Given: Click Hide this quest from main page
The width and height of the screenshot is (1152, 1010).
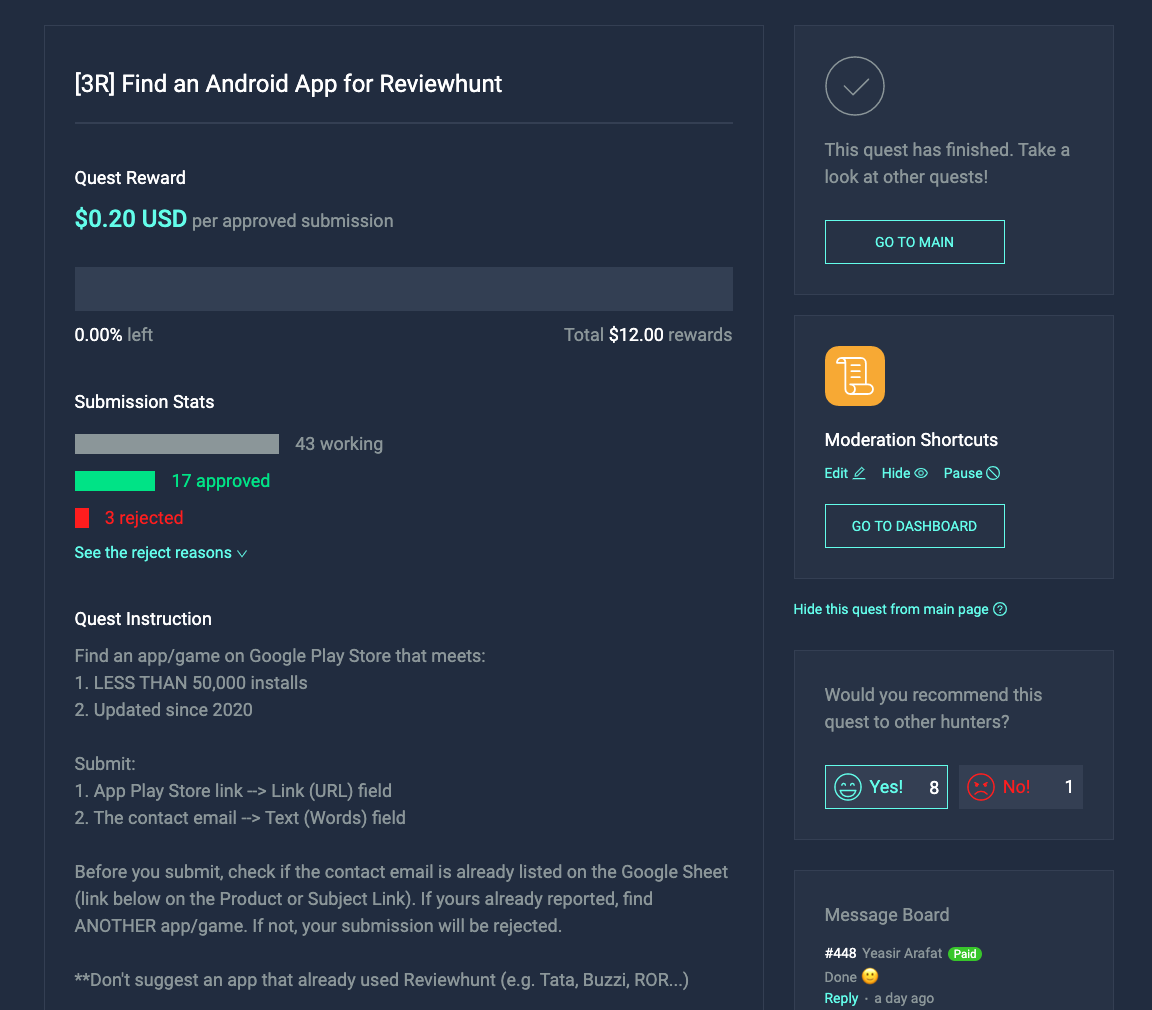Looking at the screenshot, I should 890,609.
